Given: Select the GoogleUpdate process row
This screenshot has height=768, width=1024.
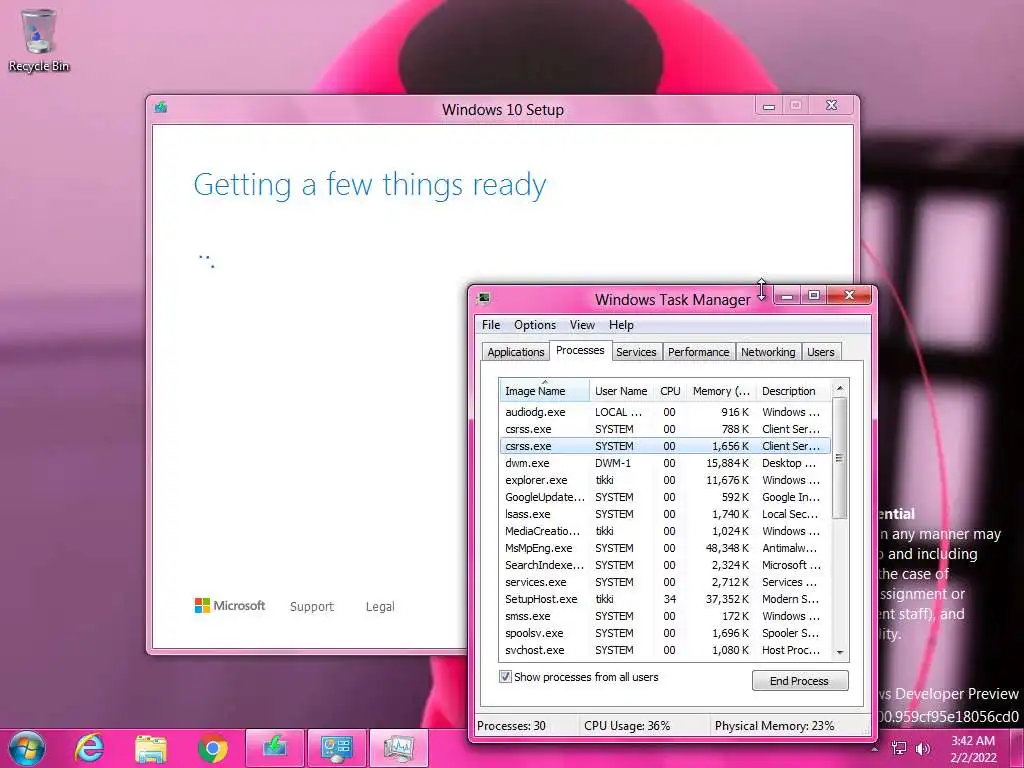Looking at the screenshot, I should tap(665, 497).
